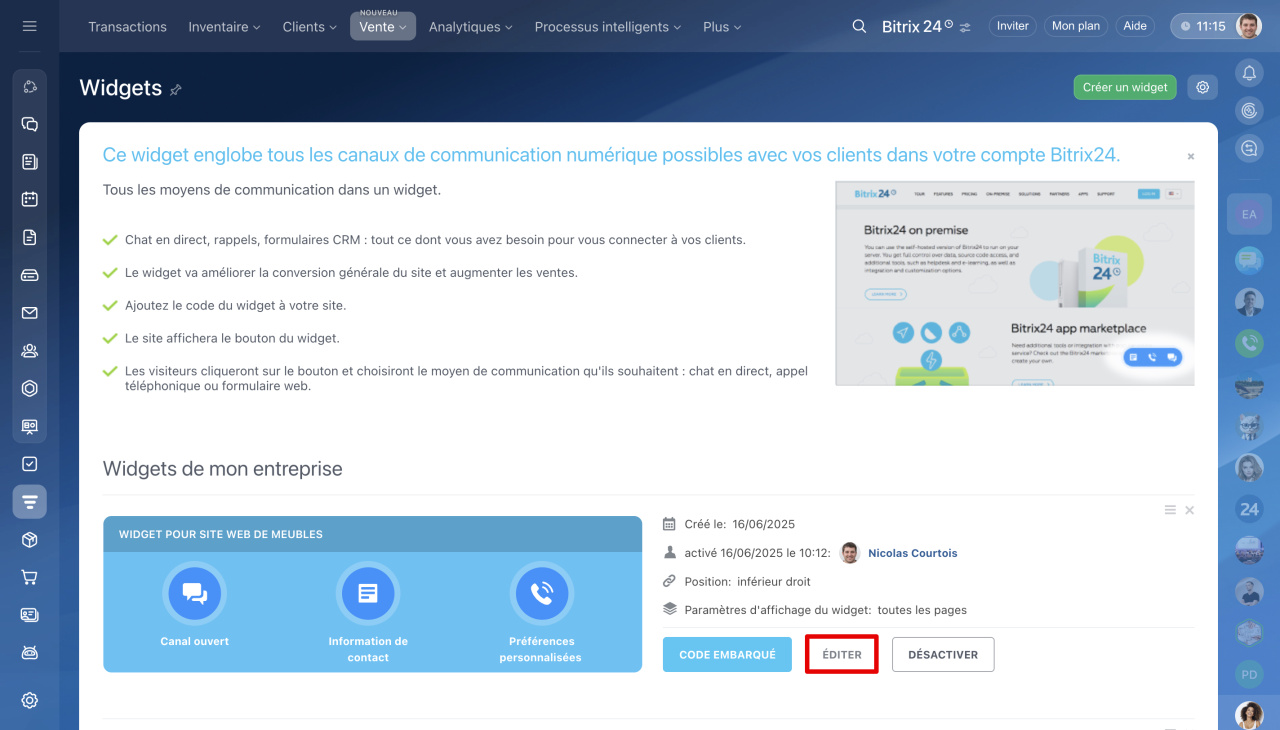Image resolution: width=1280 pixels, height=730 pixels.
Task: Open the Processus intelligents menu
Action: click(x=607, y=27)
